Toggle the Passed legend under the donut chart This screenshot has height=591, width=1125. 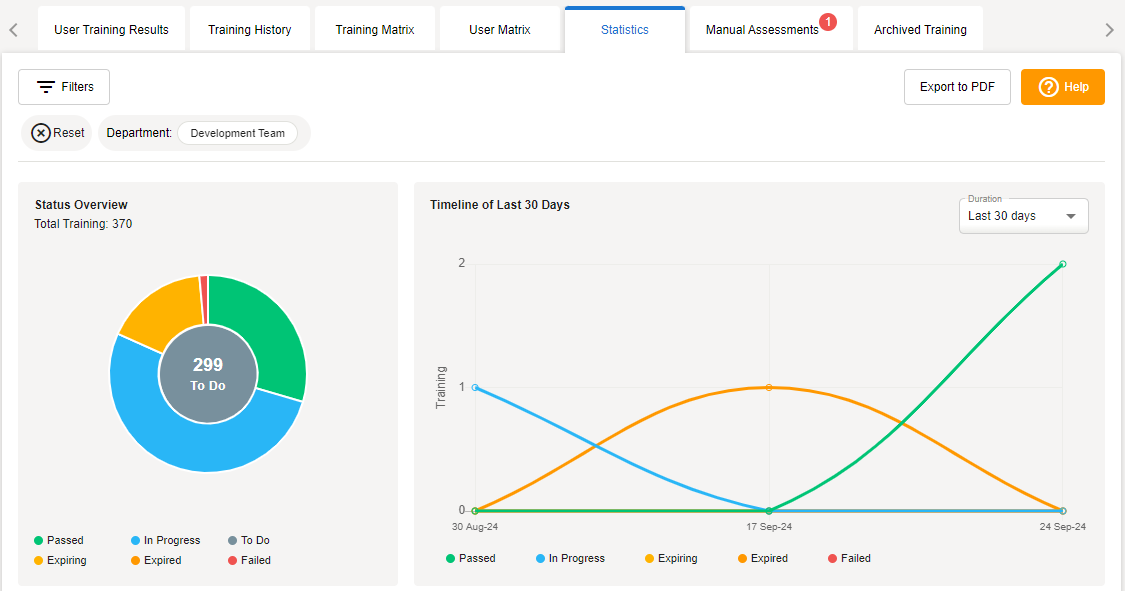click(x=59, y=540)
